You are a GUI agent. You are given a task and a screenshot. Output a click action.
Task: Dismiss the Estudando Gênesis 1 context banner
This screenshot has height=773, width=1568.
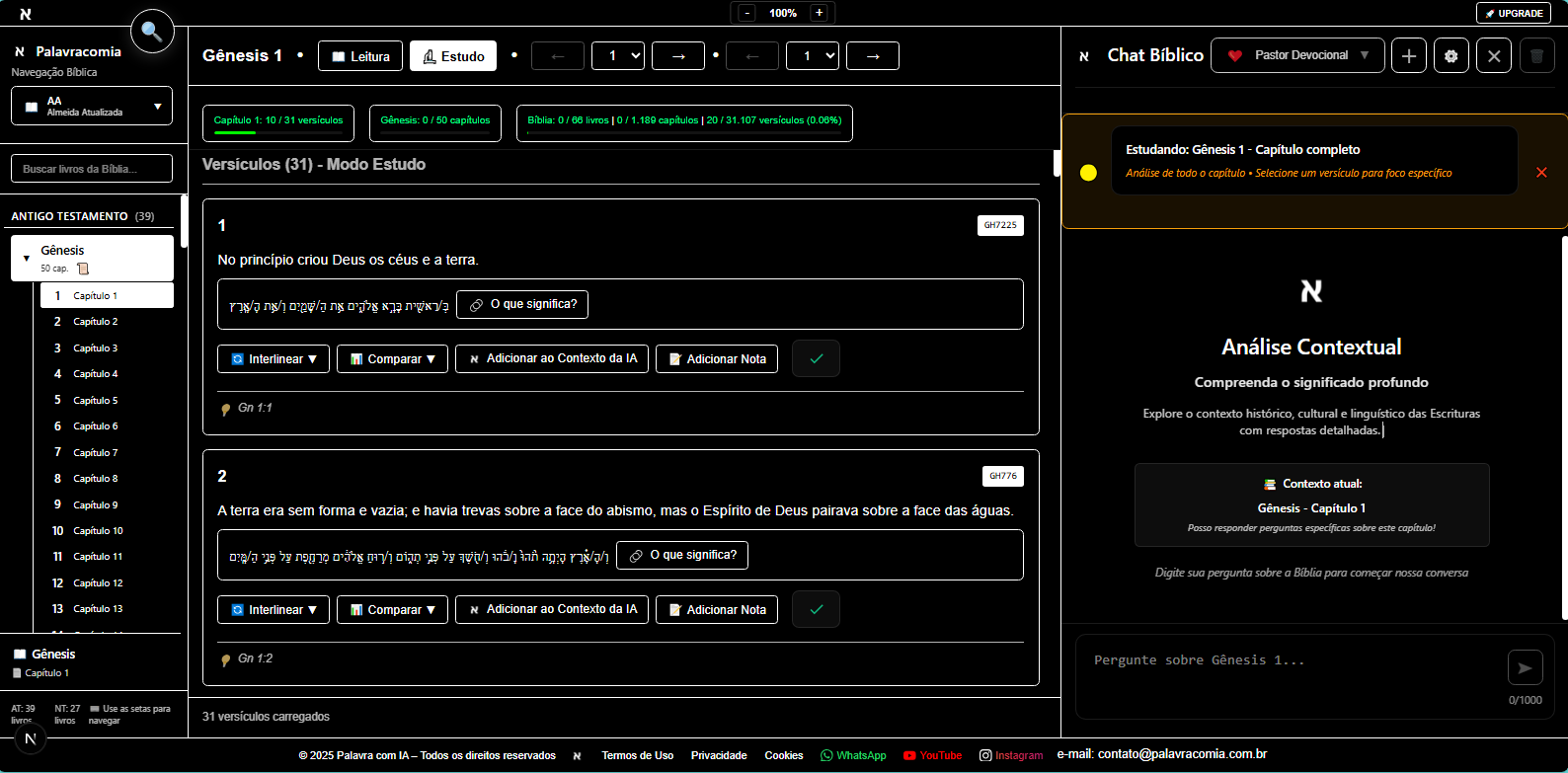coord(1540,173)
